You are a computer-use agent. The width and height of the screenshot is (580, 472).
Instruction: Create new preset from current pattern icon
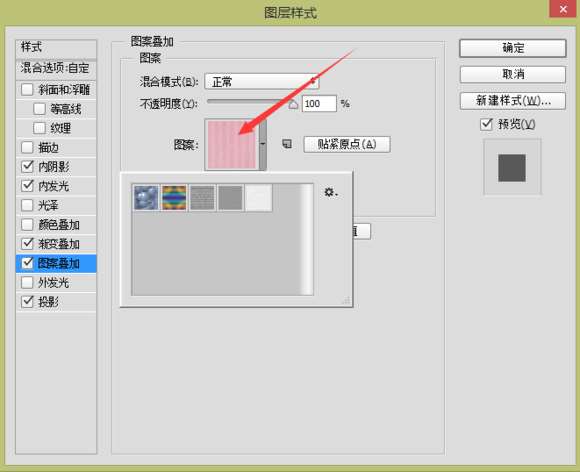point(287,144)
